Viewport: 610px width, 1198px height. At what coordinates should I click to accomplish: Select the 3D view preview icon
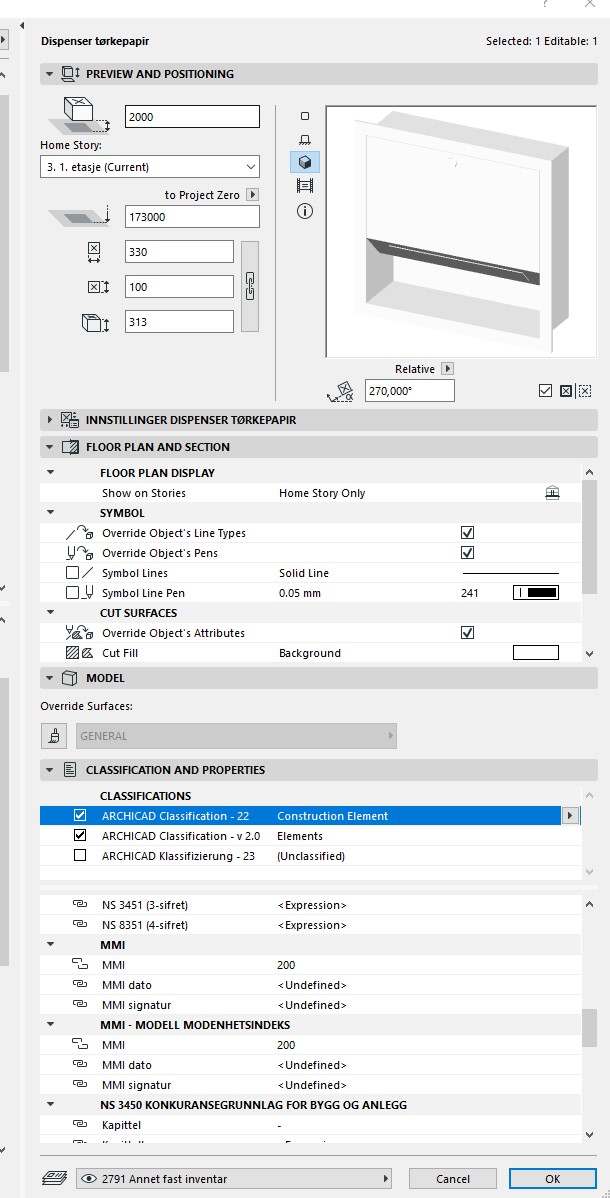tap(305, 162)
